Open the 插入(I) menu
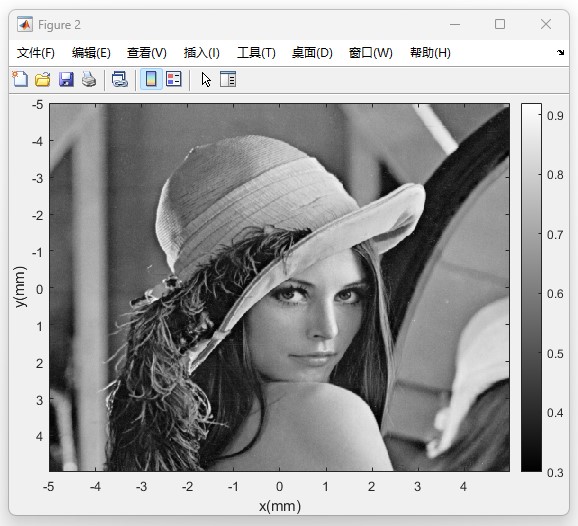The height and width of the screenshot is (526, 578). pyautogui.click(x=202, y=53)
